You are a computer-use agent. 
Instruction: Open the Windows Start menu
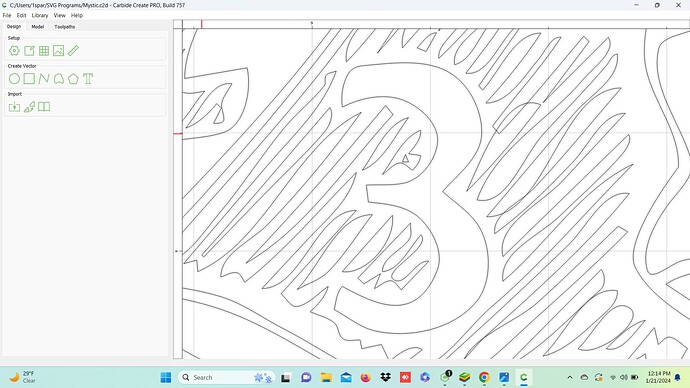(x=166, y=377)
